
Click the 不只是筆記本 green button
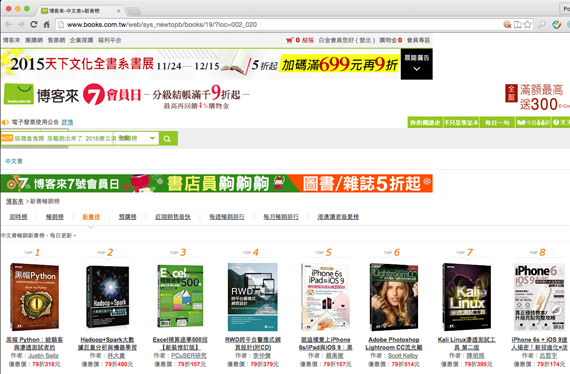461,122
